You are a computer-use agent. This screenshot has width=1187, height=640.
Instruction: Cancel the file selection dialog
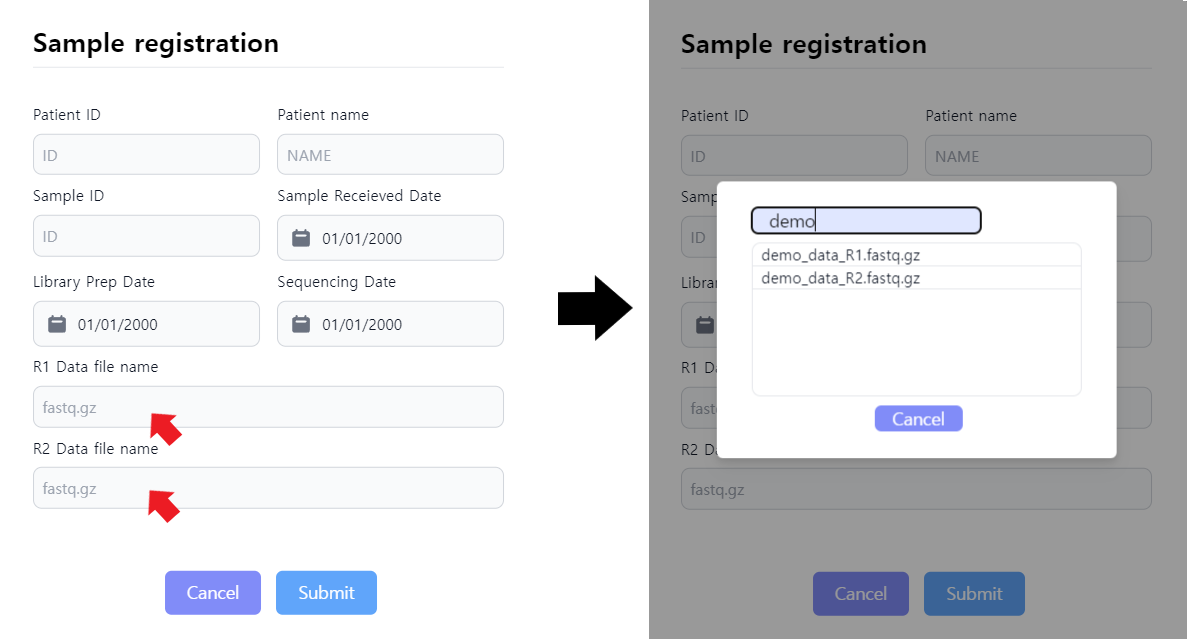[918, 419]
